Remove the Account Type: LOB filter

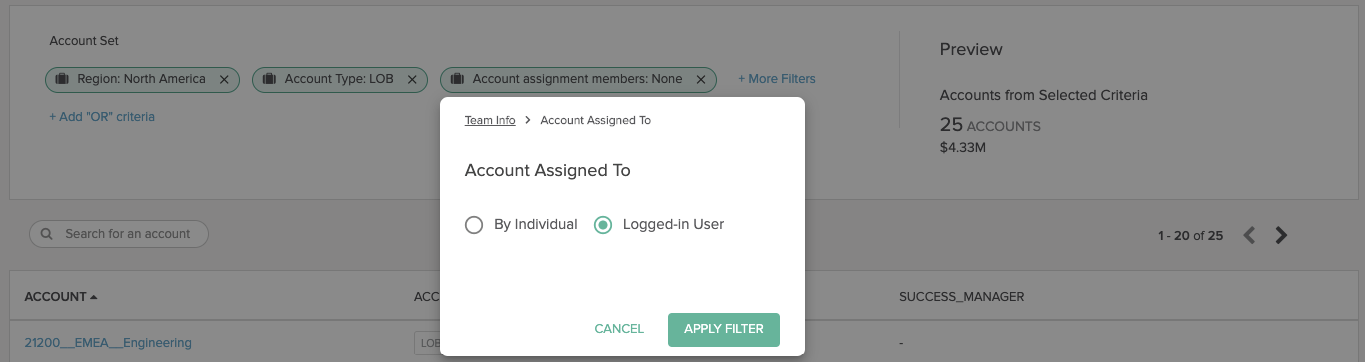412,79
